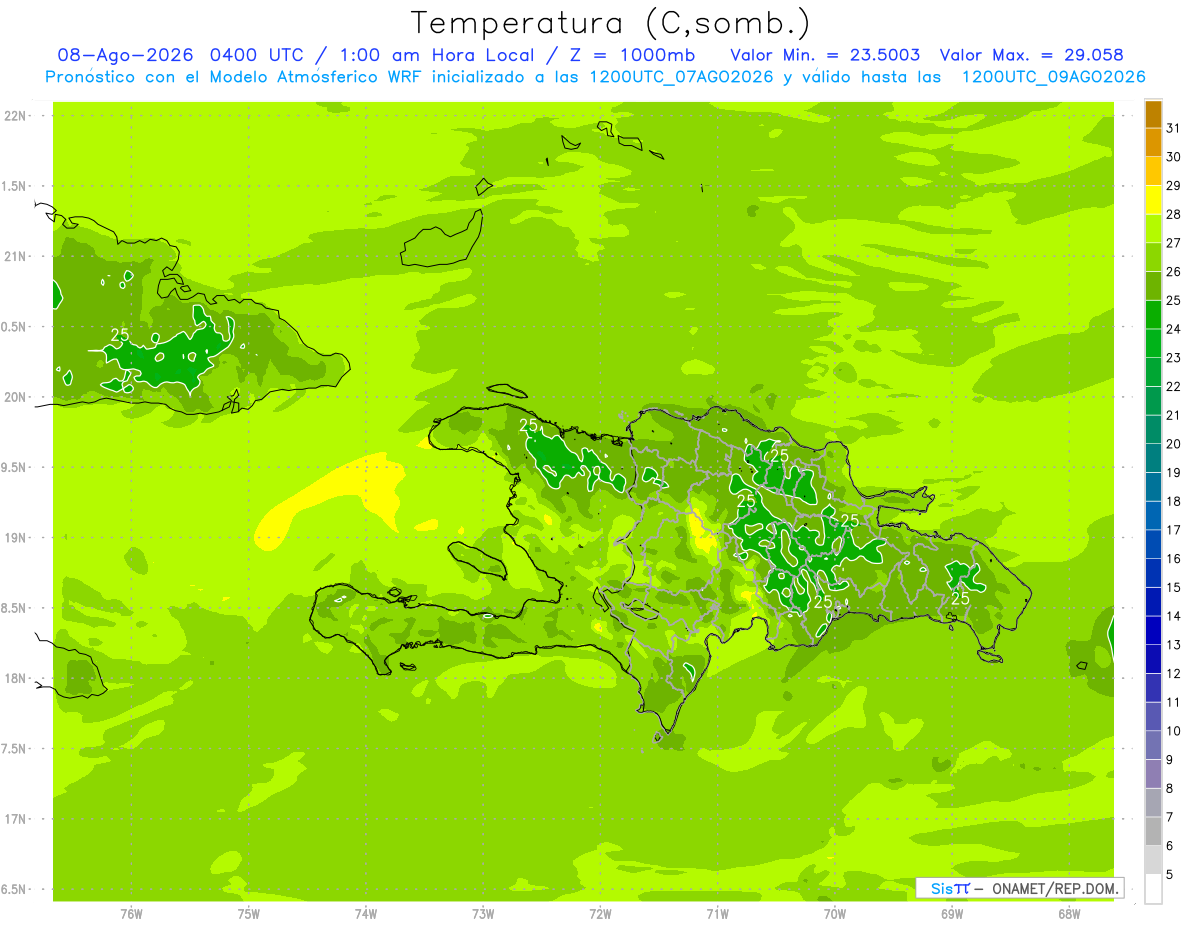Click the 74W longitude axis label

point(366,913)
